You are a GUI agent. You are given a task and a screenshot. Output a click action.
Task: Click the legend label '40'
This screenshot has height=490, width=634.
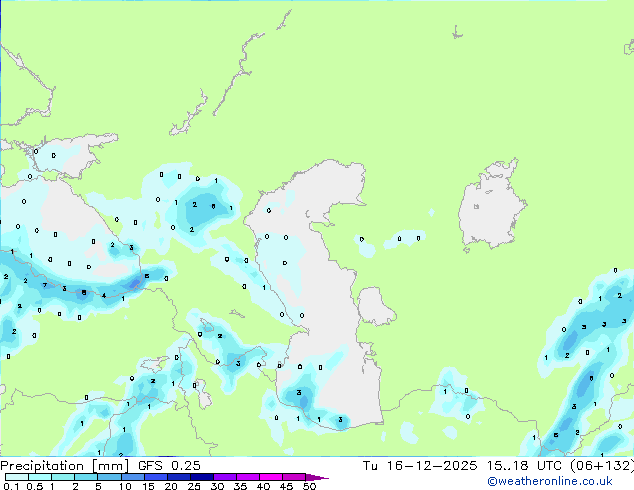pyautogui.click(x=264, y=486)
